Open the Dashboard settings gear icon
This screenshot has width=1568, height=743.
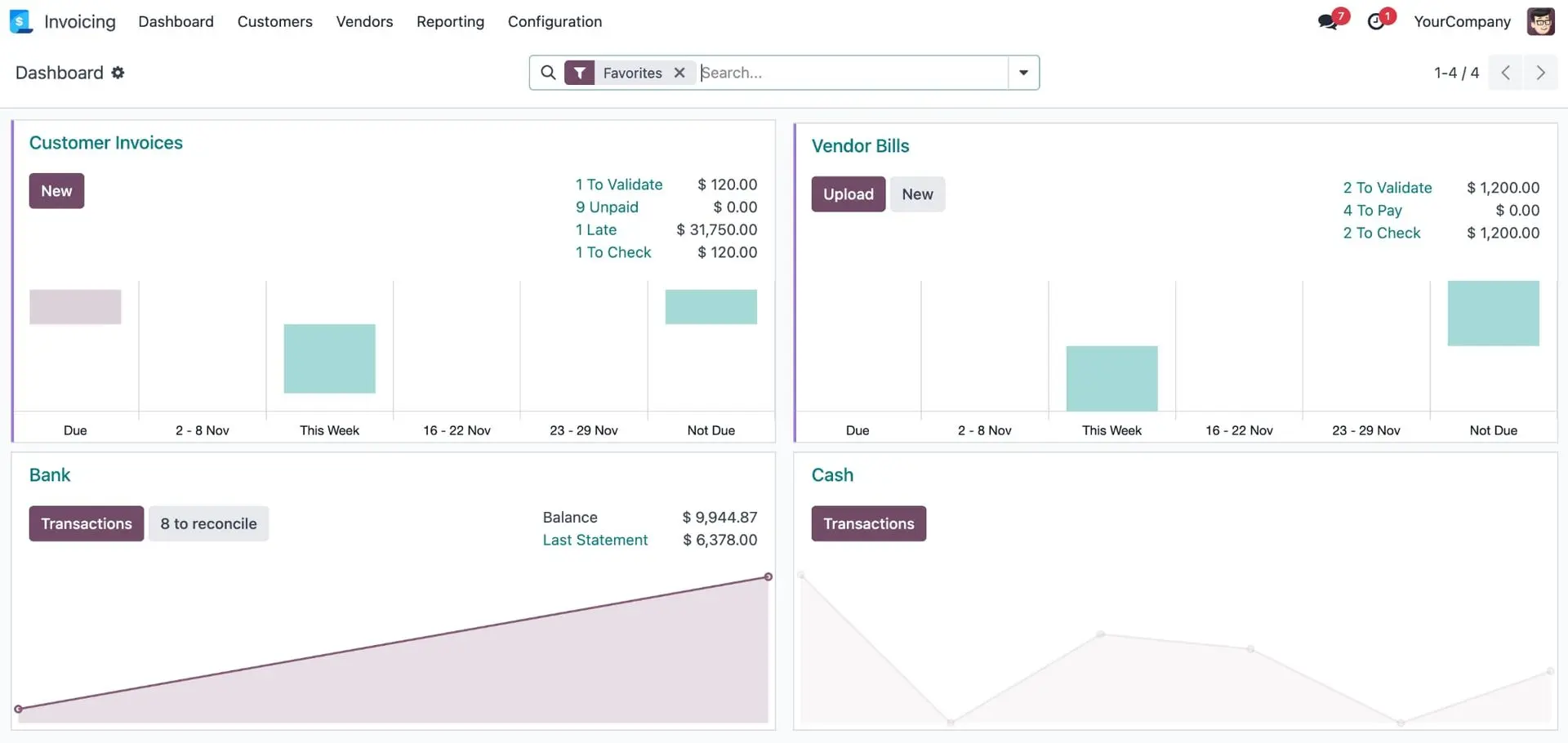[x=118, y=73]
